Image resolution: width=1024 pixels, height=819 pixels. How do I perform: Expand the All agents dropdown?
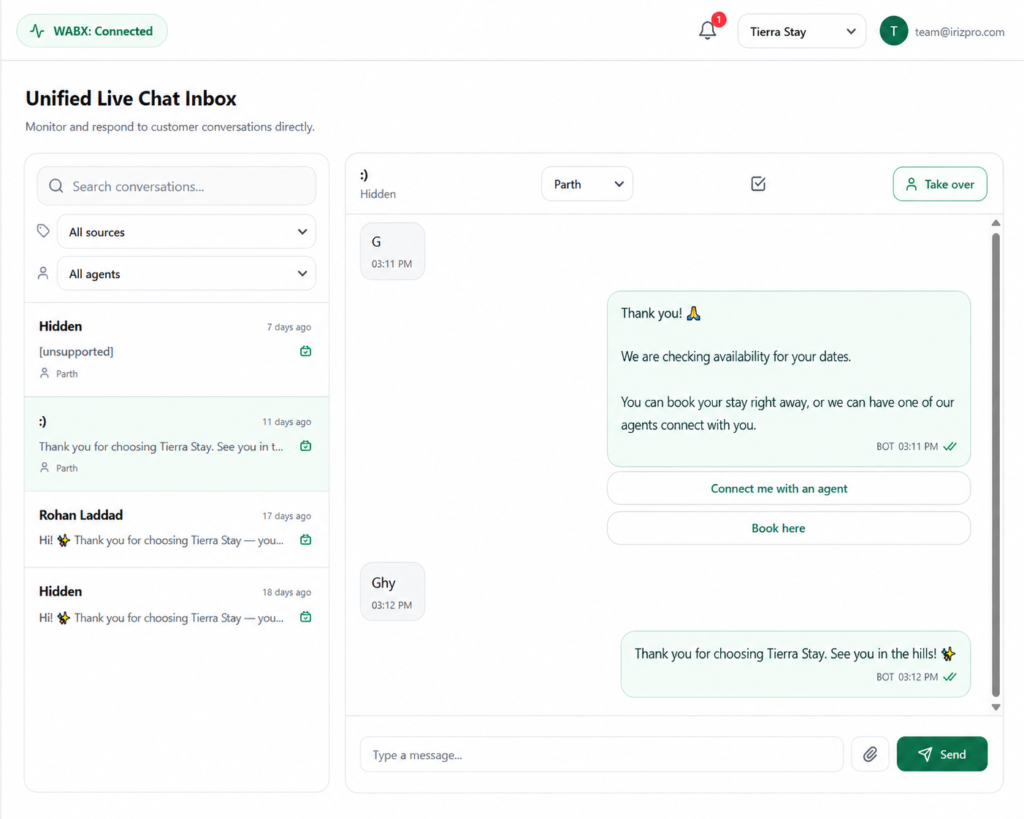186,274
